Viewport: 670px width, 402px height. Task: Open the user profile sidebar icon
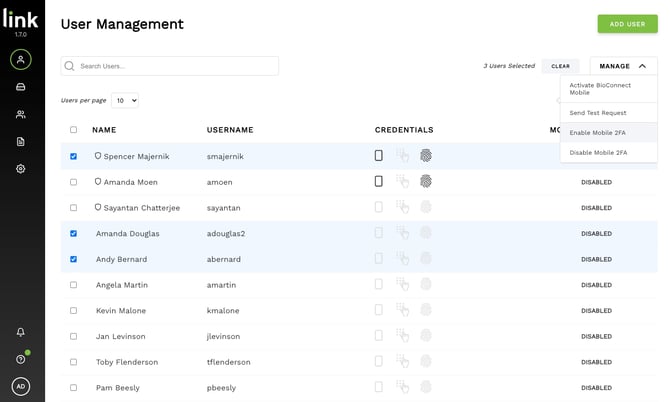coord(21,60)
